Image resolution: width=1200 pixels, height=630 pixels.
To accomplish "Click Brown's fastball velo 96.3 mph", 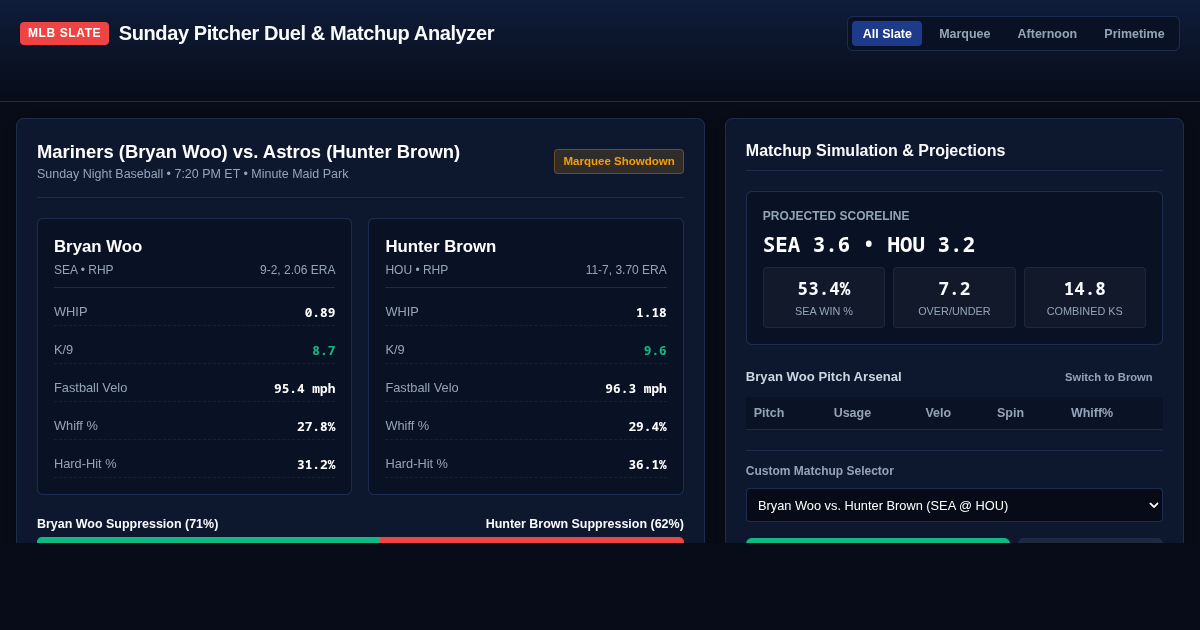I will tap(636, 388).
